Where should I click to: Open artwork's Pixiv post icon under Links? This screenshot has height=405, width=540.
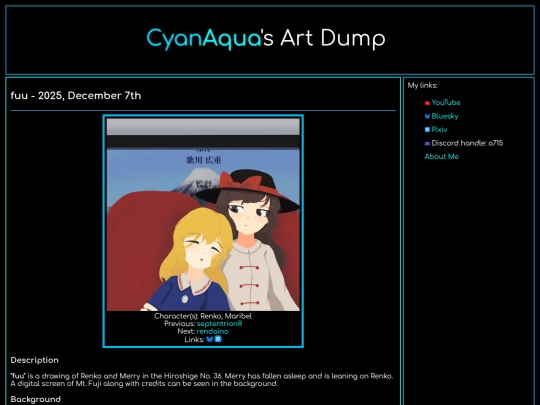(x=218, y=339)
